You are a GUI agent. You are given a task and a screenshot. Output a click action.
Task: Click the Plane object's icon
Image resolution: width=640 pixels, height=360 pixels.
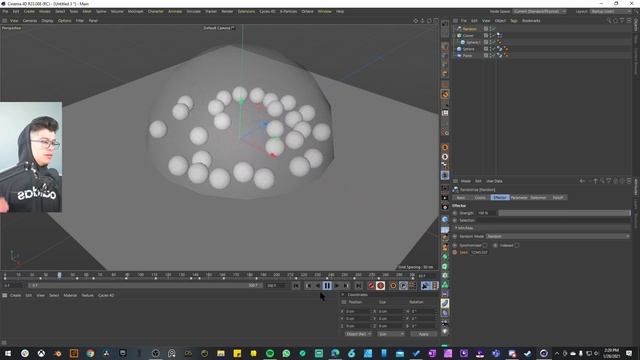459,55
